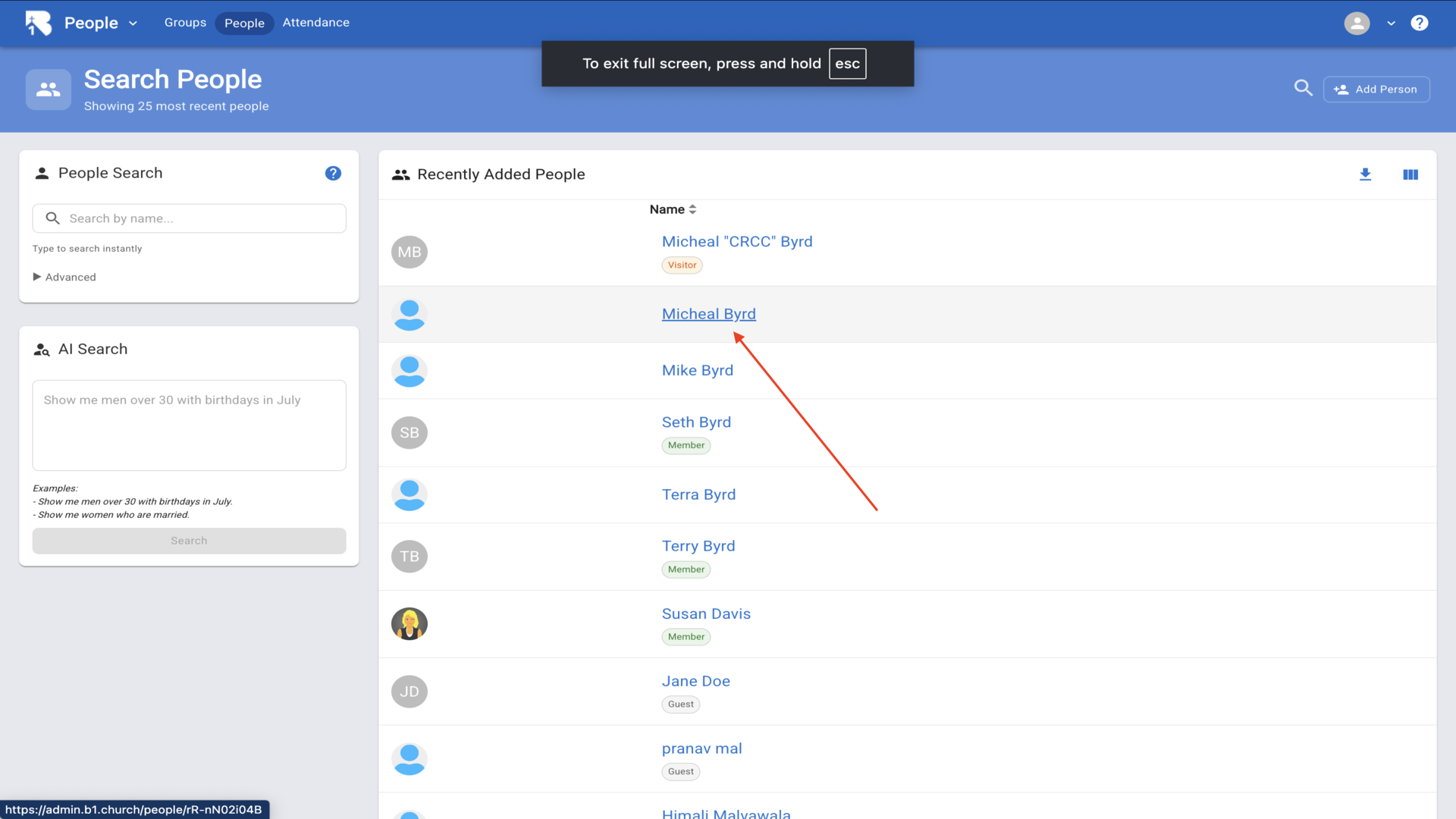1456x819 pixels.
Task: Click the MB avatar for Micheal Byrd
Action: pyautogui.click(x=409, y=252)
